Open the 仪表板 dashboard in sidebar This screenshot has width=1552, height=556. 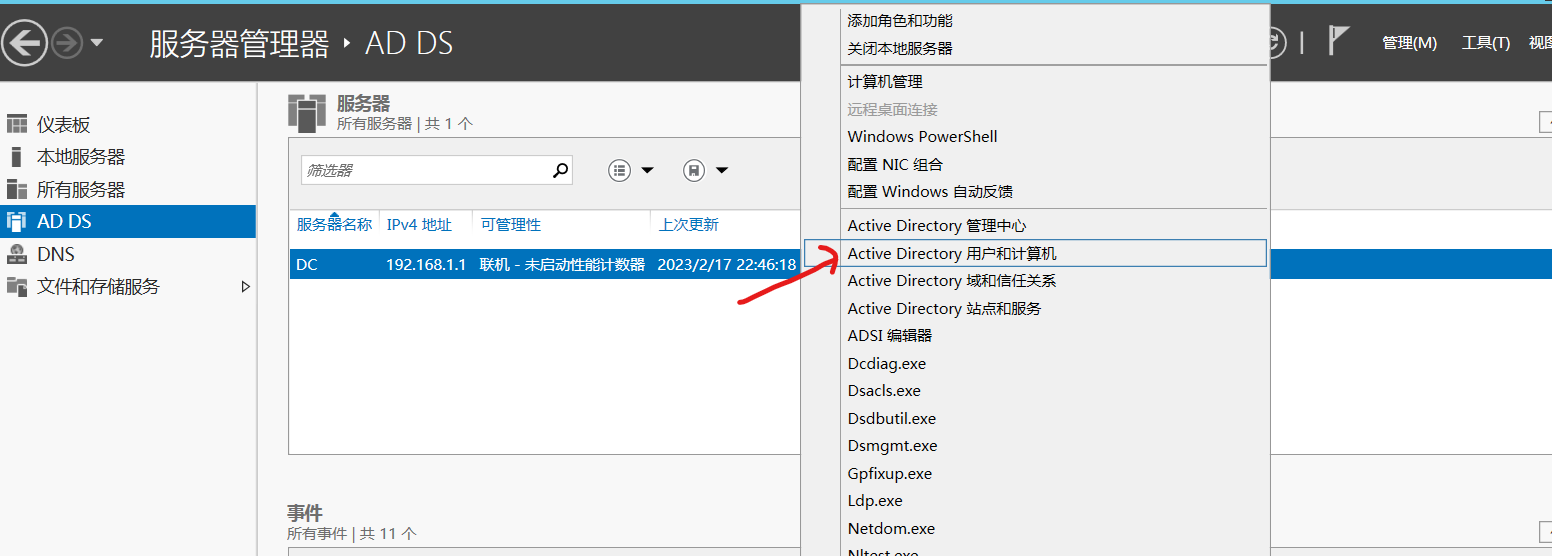[64, 125]
